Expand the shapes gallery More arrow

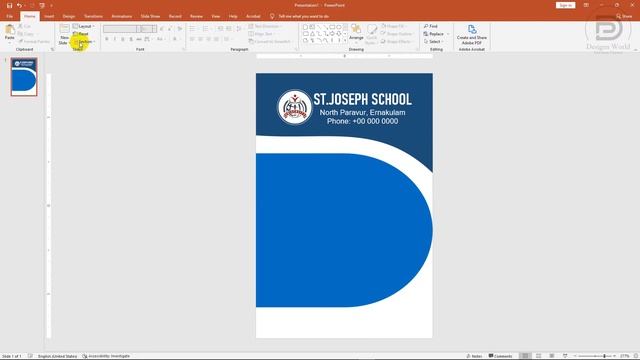point(345,41)
